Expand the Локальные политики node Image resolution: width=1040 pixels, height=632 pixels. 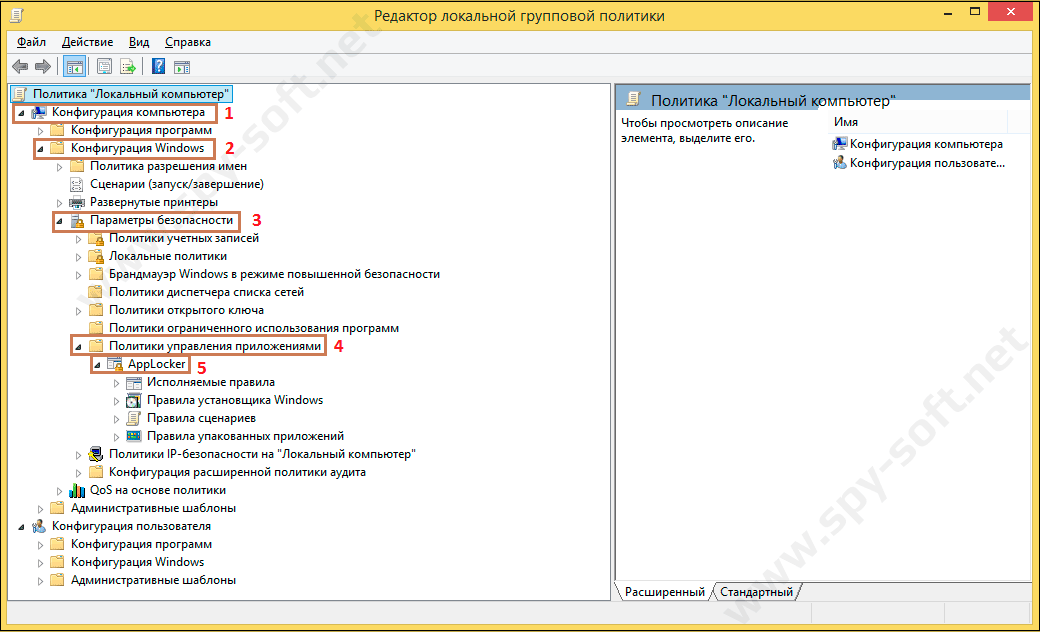pos(78,257)
